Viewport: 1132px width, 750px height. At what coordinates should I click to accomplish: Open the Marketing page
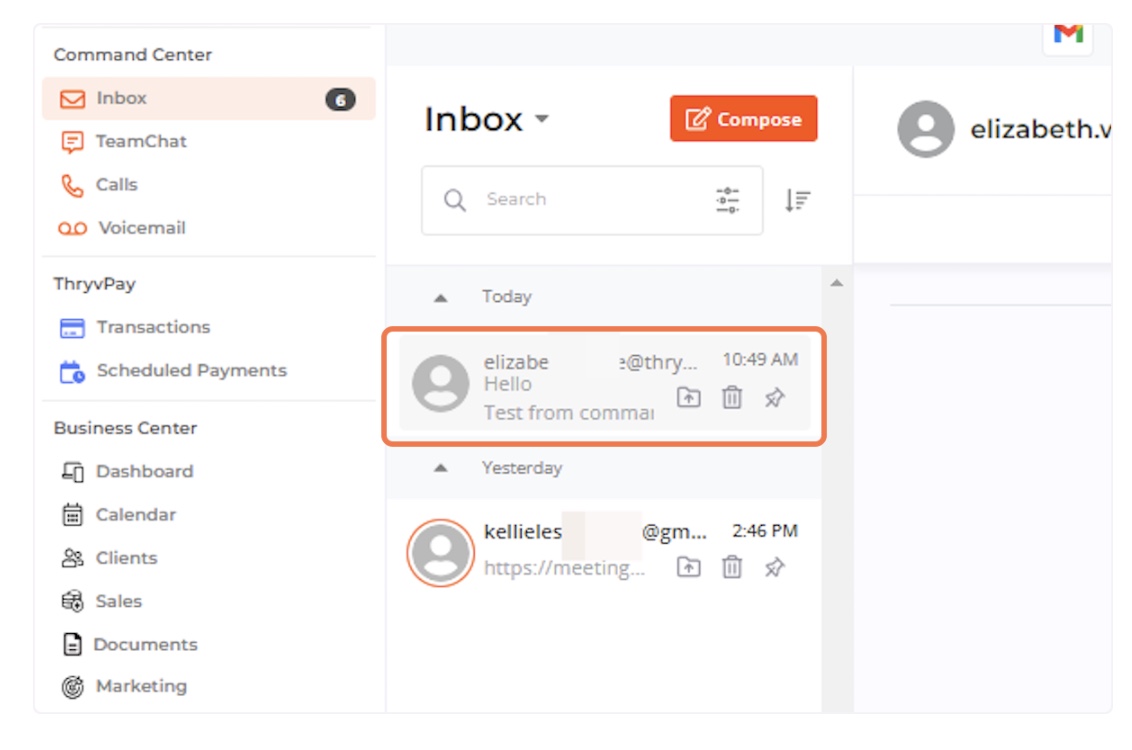coord(141,686)
